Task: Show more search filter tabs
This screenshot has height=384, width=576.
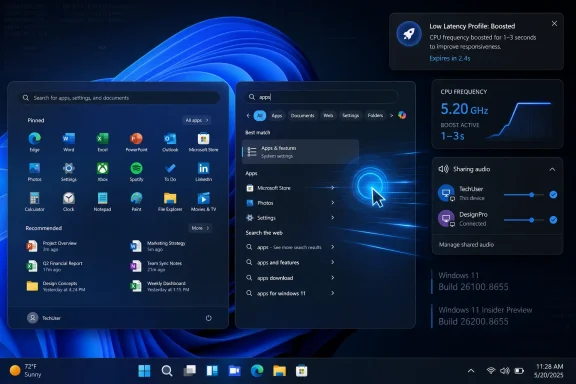Action: (391, 115)
